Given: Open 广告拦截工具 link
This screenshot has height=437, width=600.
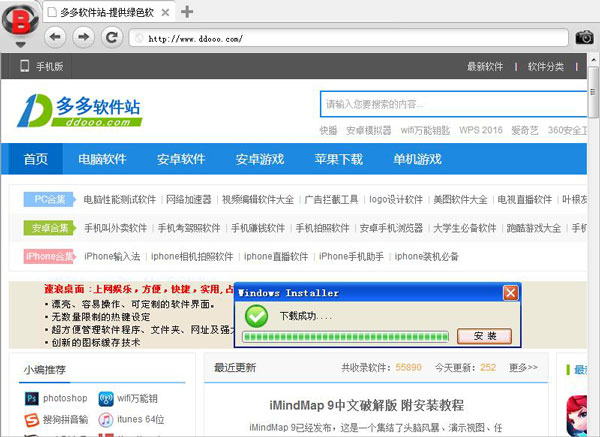Looking at the screenshot, I should coord(331,199).
